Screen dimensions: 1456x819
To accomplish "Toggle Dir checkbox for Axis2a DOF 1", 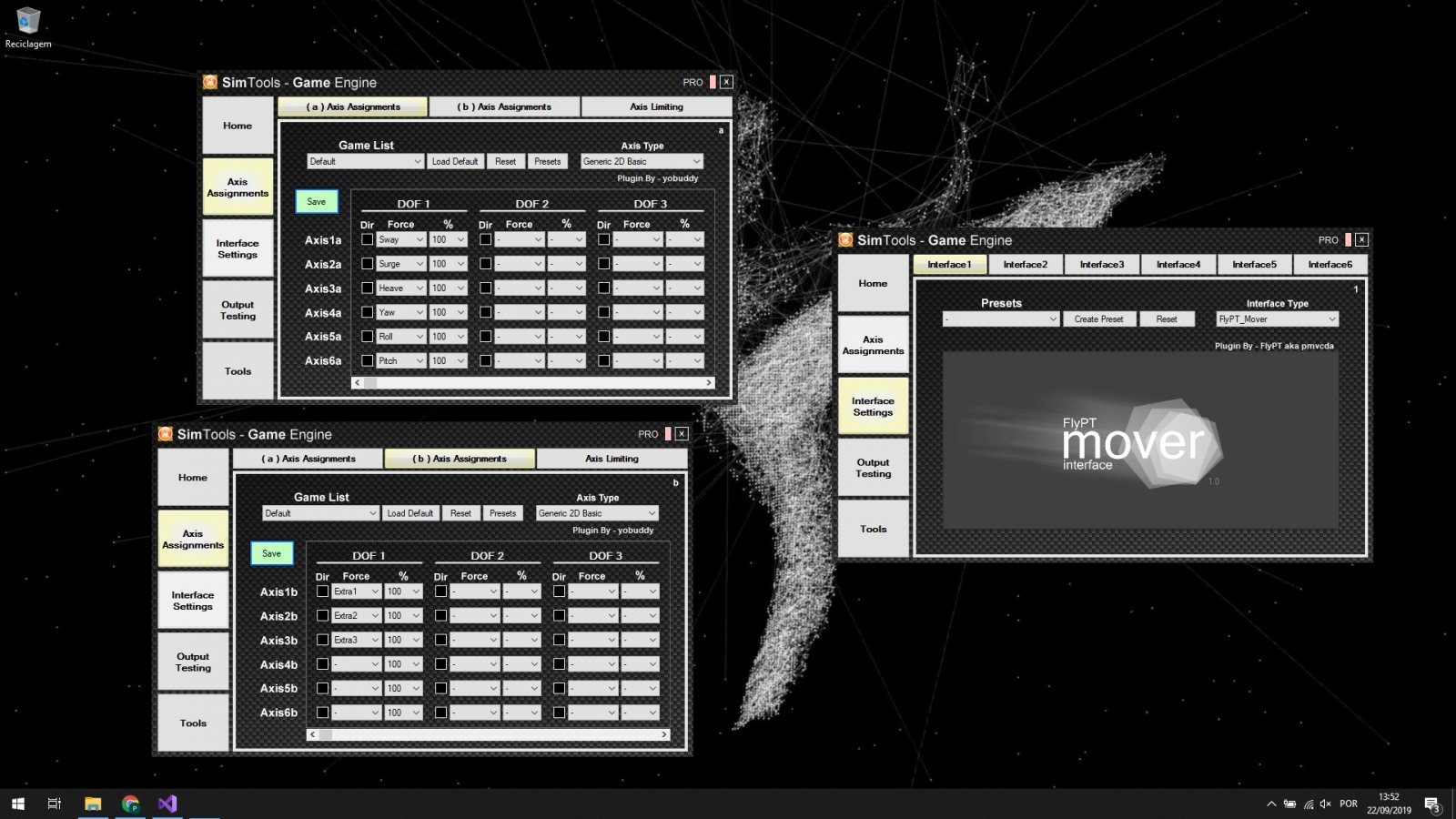I will (368, 264).
